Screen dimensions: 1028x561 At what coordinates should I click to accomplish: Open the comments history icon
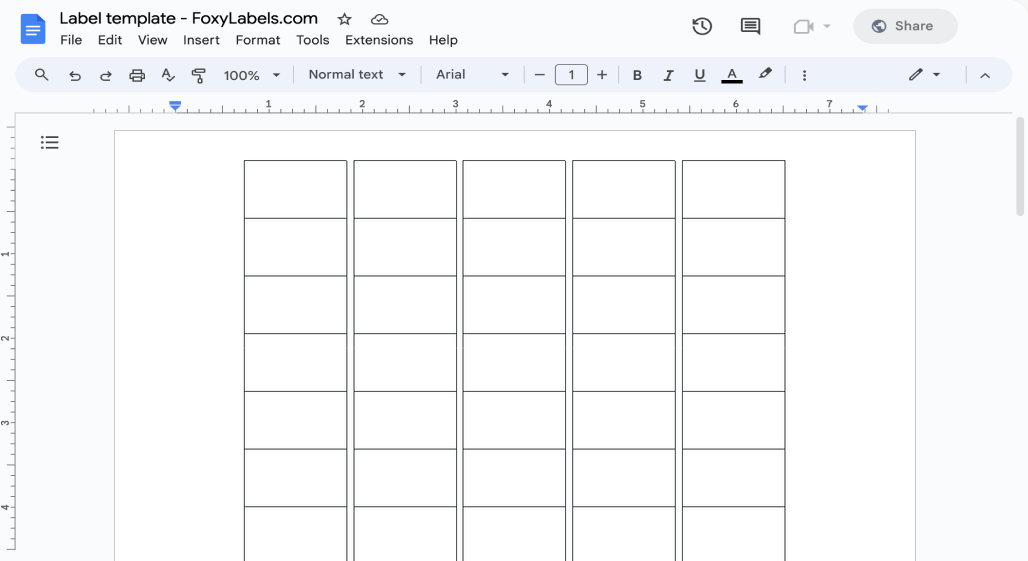tap(750, 26)
